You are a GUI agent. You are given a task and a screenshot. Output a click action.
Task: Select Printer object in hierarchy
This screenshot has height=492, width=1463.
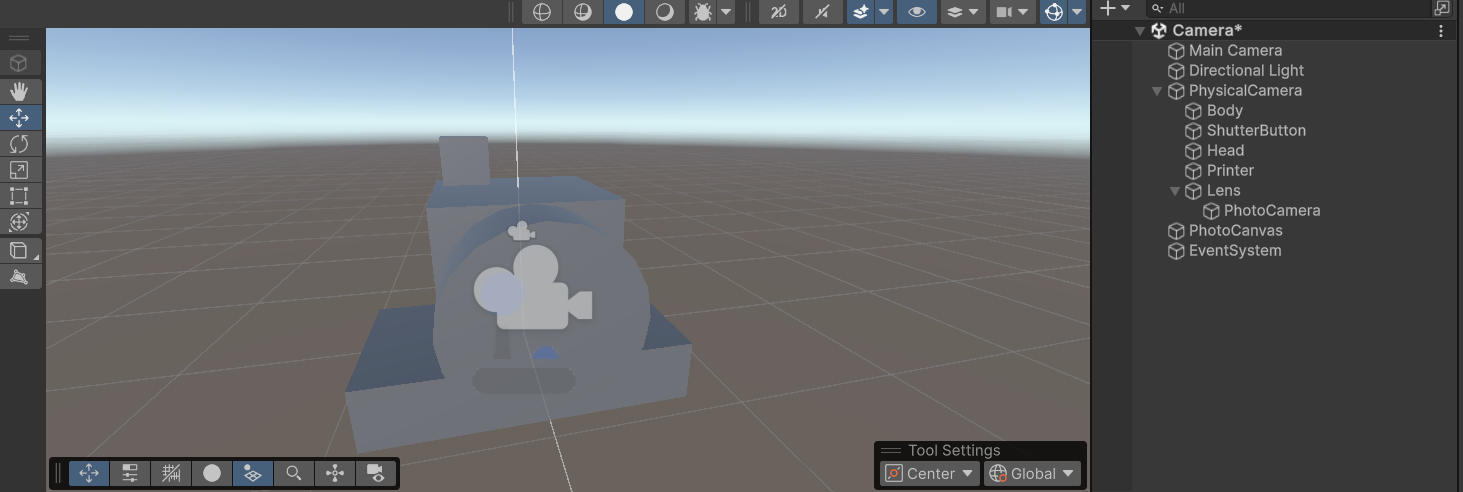point(1230,170)
